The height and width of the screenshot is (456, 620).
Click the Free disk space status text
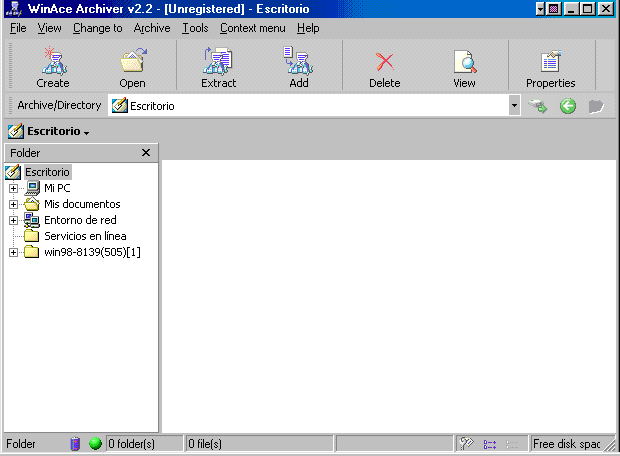(567, 444)
